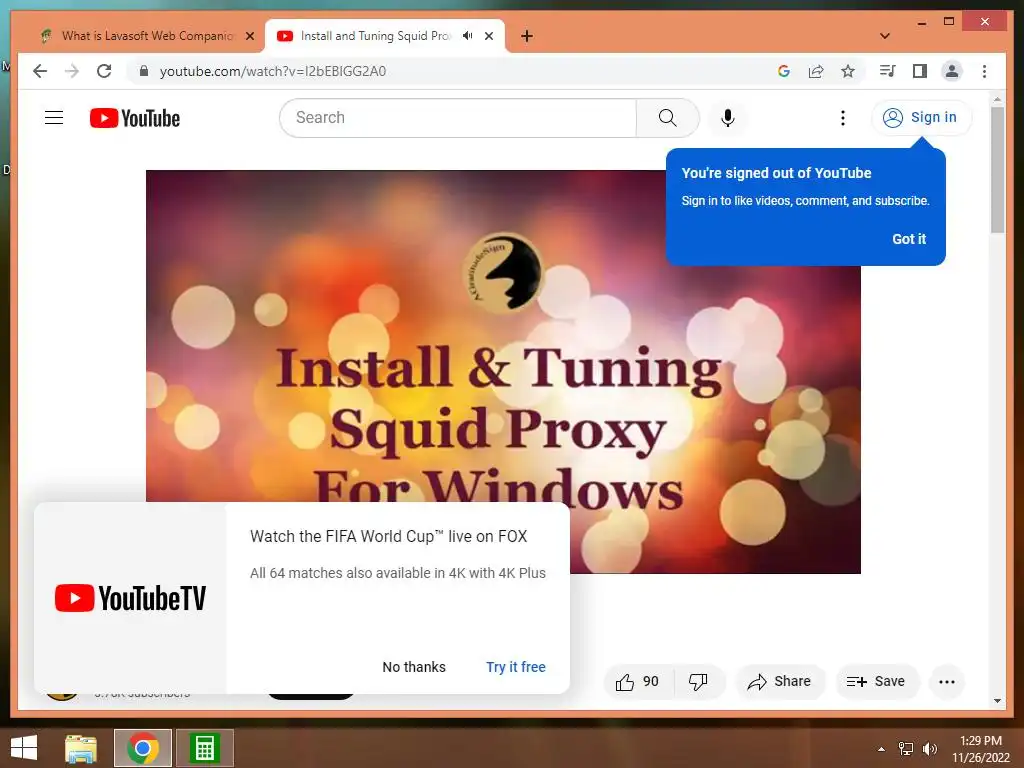The image size is (1024, 768).
Task: Click the Sign in button
Action: [921, 118]
